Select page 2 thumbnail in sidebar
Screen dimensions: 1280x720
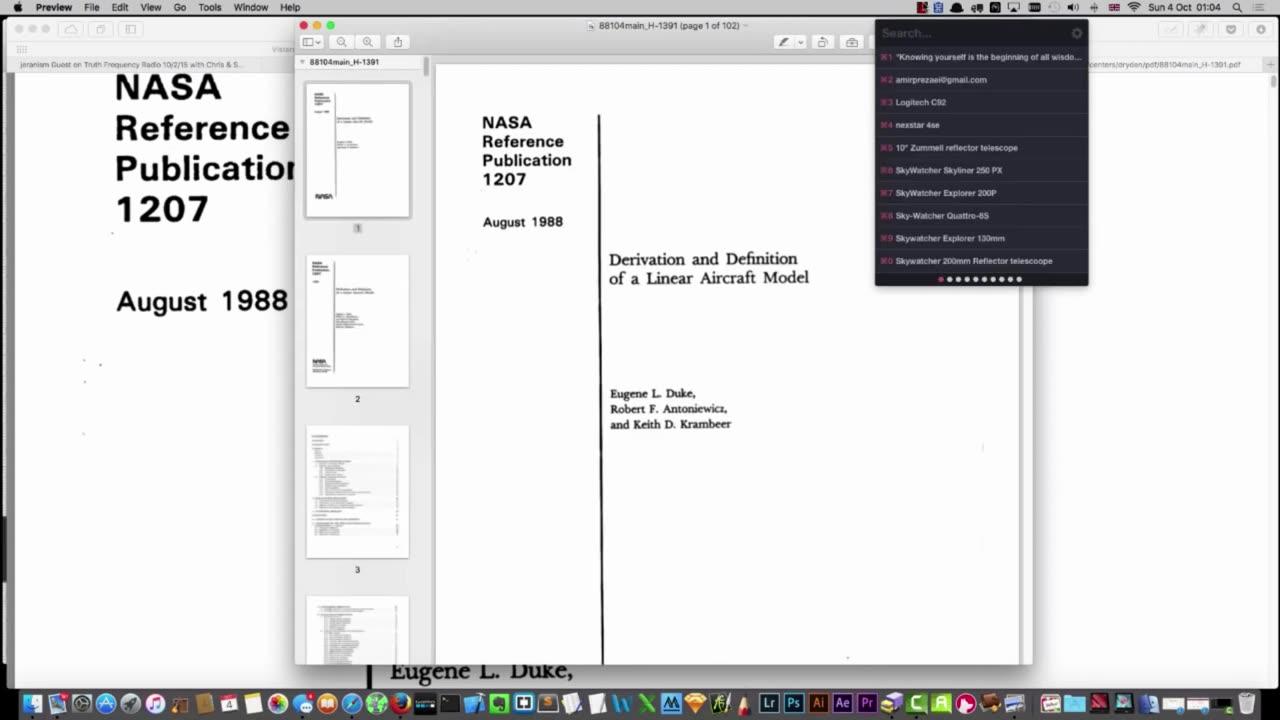[x=357, y=321]
